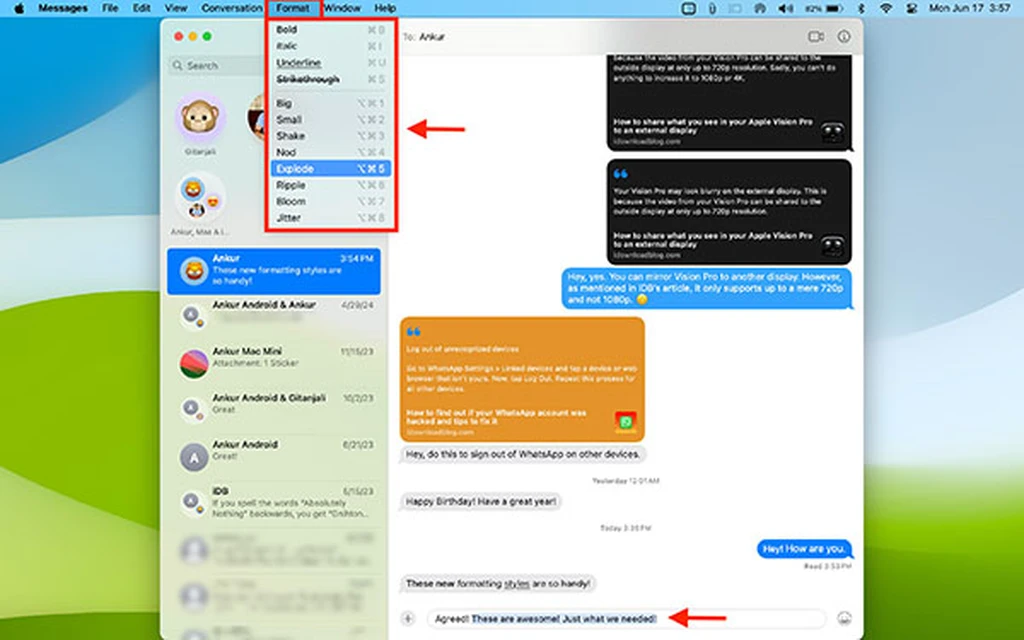Open the black Vision Pro card with quote marks
1024x640 pixels.
[x=729, y=212]
